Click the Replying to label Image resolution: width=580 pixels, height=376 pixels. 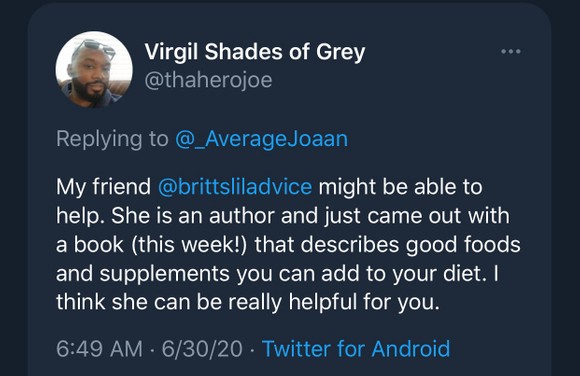(112, 139)
